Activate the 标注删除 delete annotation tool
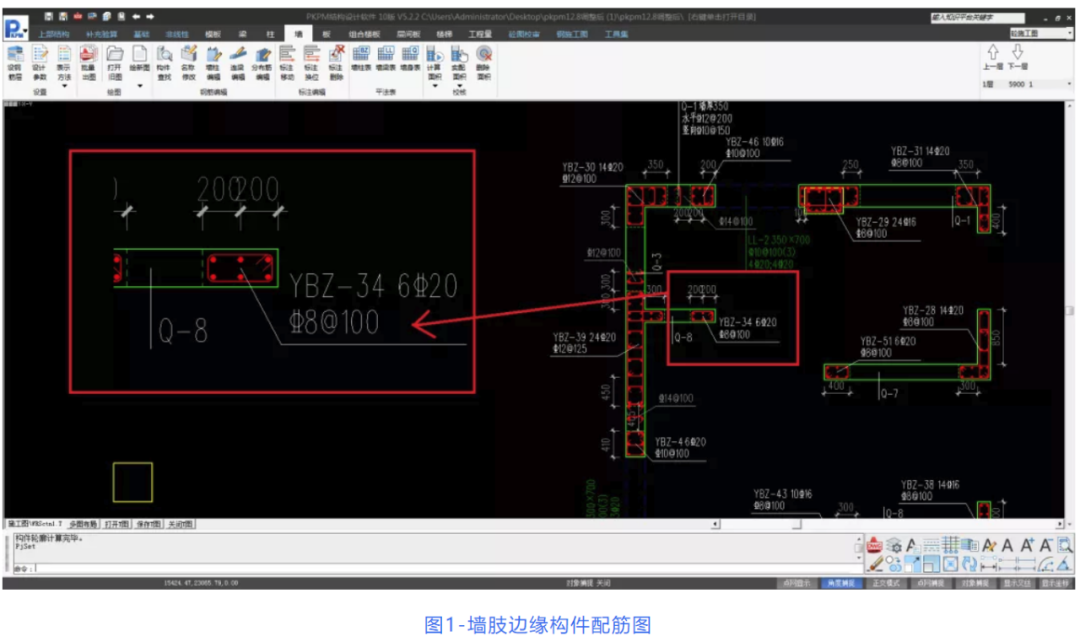1080x637 pixels. (x=336, y=63)
